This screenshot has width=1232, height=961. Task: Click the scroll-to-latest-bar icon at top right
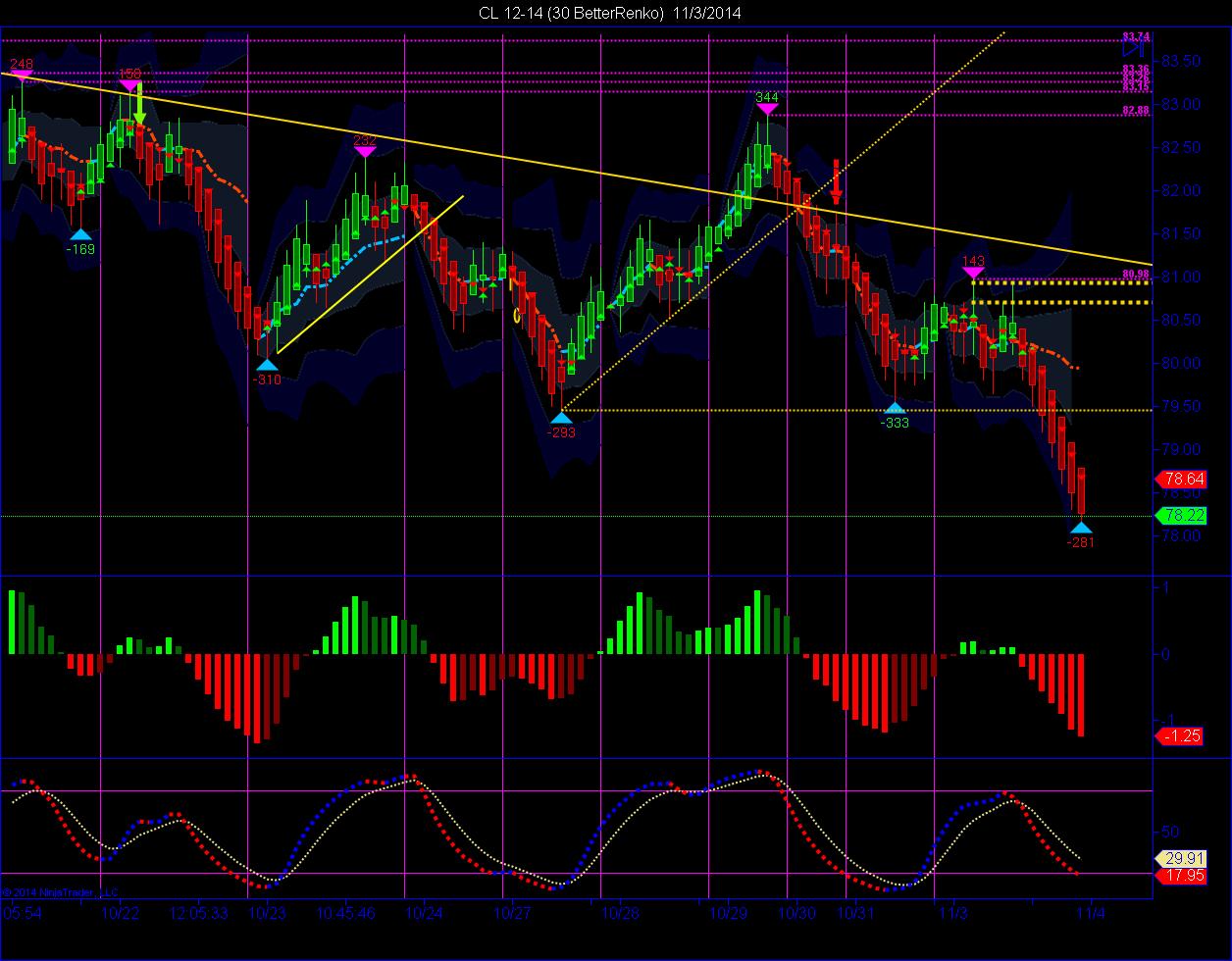1134,48
